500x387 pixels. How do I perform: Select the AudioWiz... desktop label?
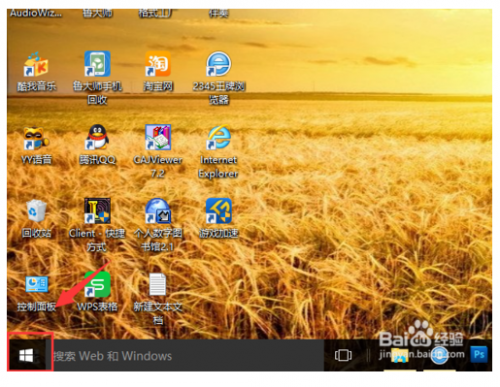(x=36, y=13)
